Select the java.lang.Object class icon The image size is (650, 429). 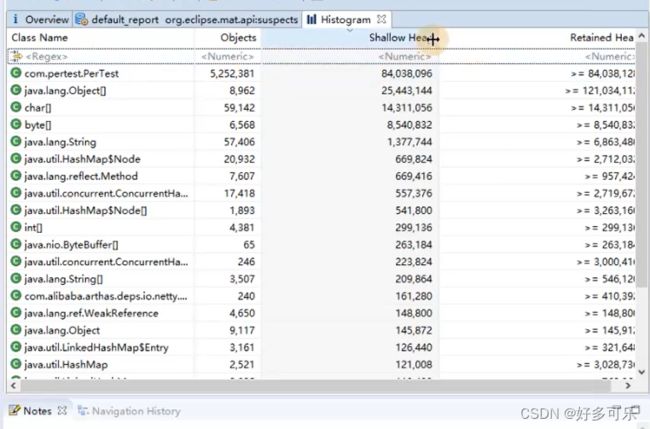tap(16, 330)
